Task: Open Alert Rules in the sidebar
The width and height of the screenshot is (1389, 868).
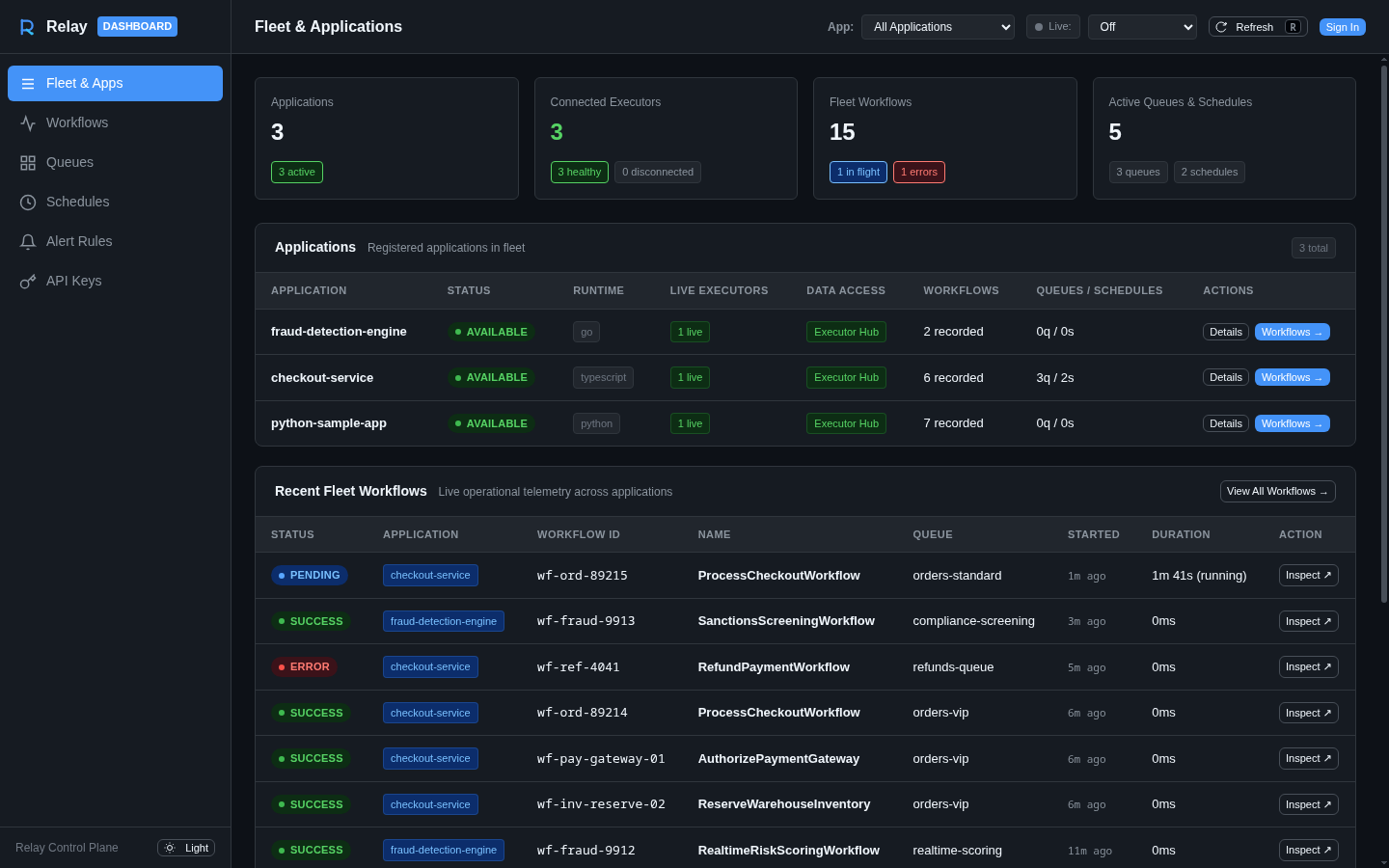Action: point(115,241)
